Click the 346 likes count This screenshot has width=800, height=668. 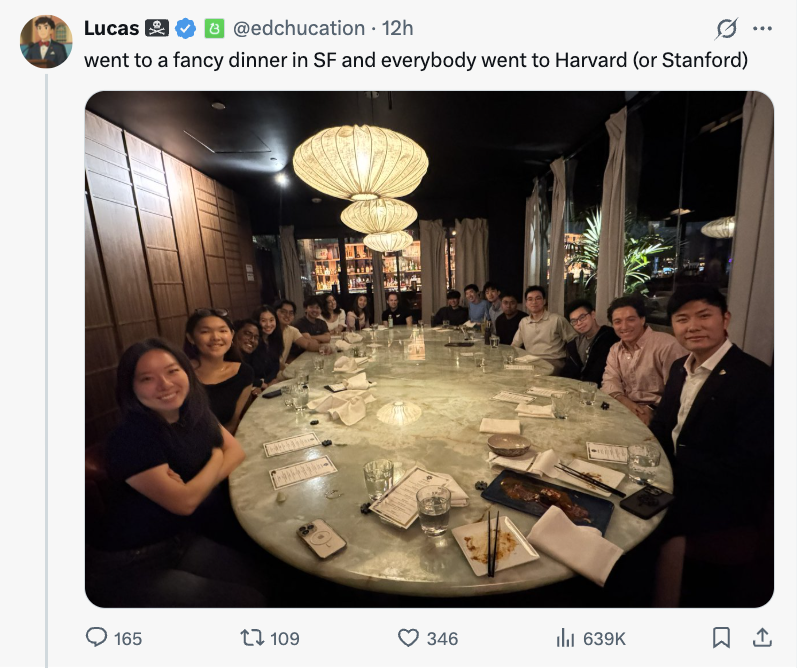[x=442, y=638]
